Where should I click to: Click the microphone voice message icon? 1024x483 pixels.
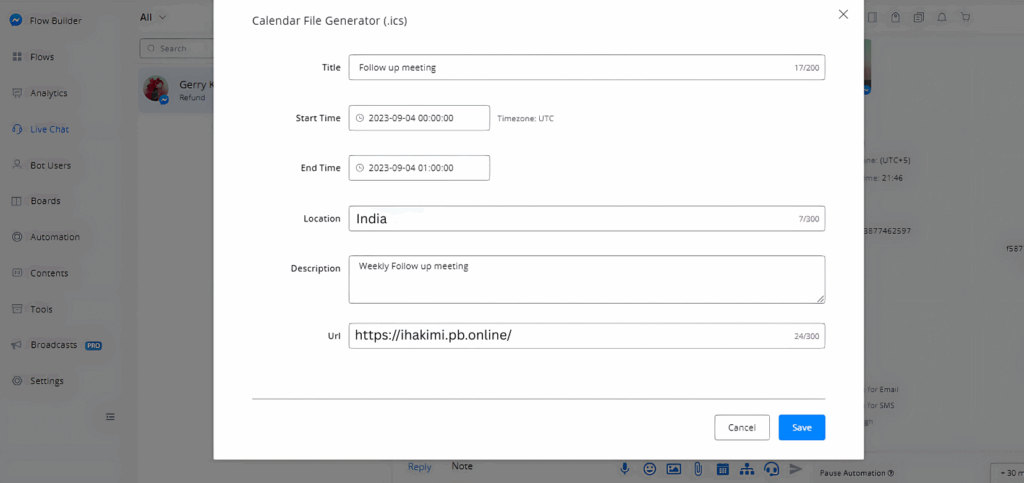(x=626, y=468)
